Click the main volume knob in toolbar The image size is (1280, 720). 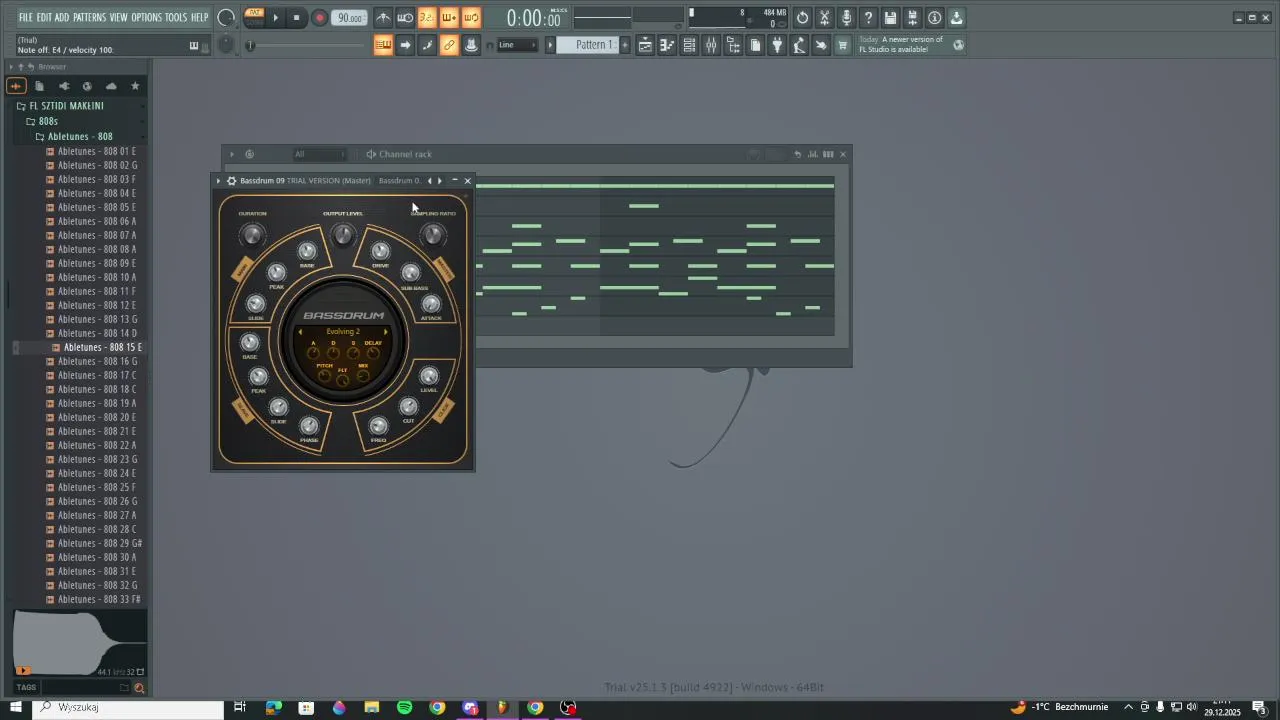tap(226, 17)
